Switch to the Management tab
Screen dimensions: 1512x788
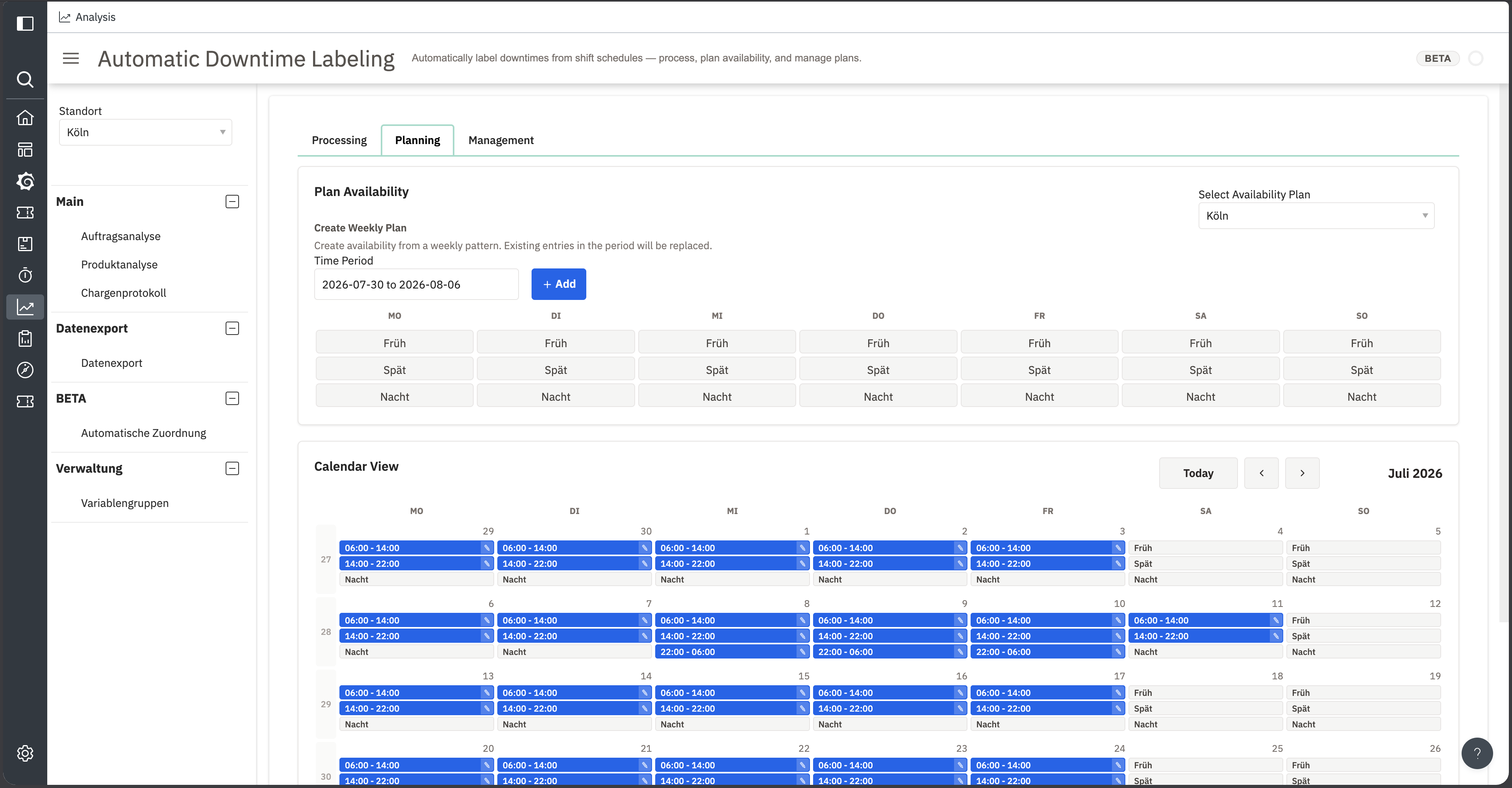tap(501, 140)
